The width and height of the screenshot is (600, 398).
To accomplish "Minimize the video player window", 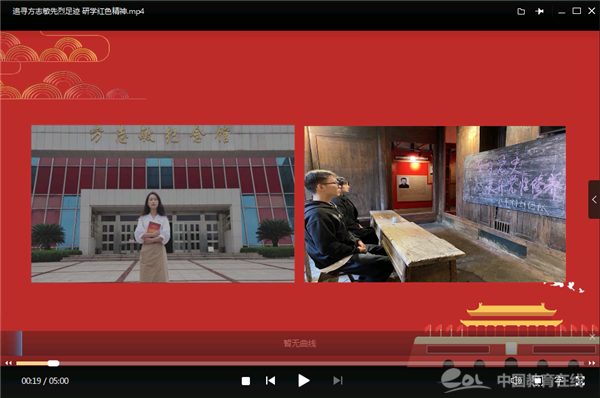I will click(x=561, y=12).
